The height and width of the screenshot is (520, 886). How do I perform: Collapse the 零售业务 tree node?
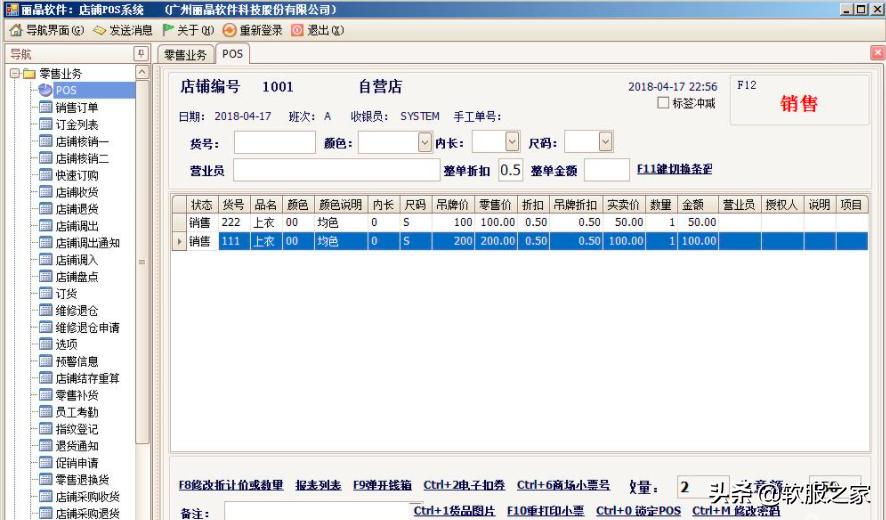click(x=14, y=73)
